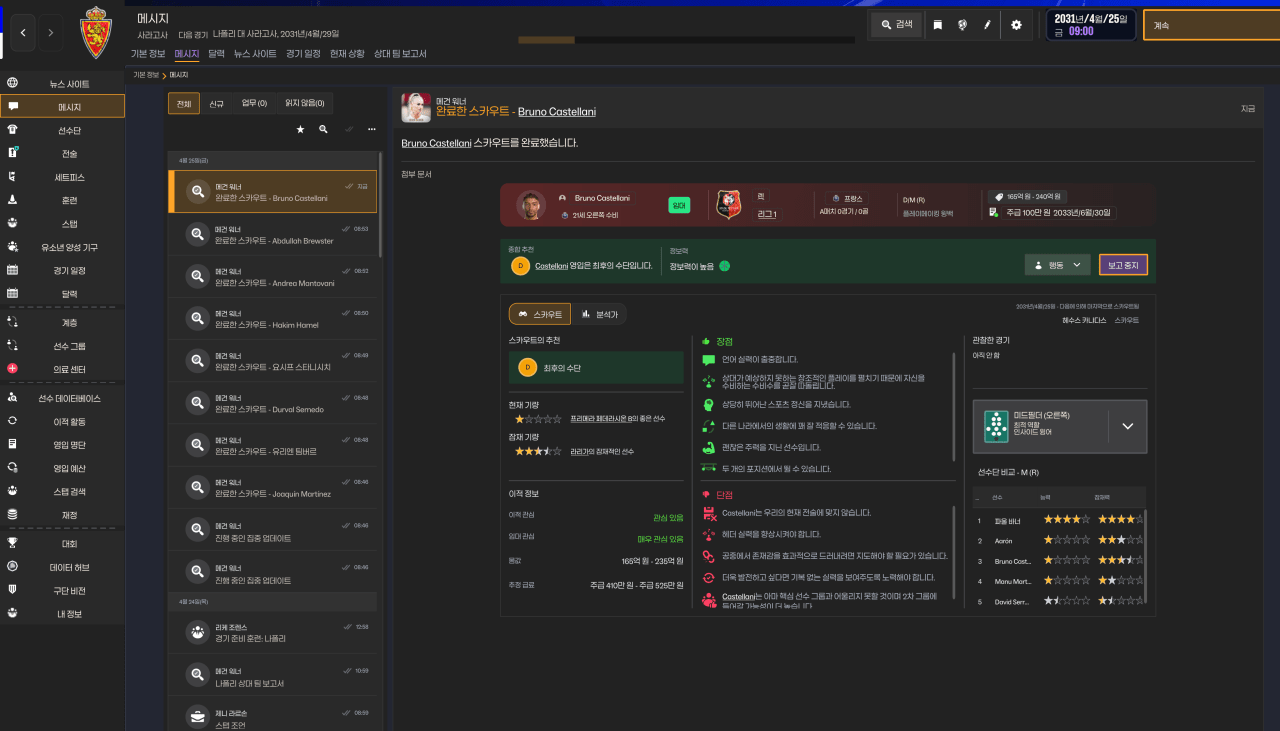Open 이적 활동 in the sidebar
Image resolution: width=1280 pixels, height=731 pixels.
[x=63, y=421]
